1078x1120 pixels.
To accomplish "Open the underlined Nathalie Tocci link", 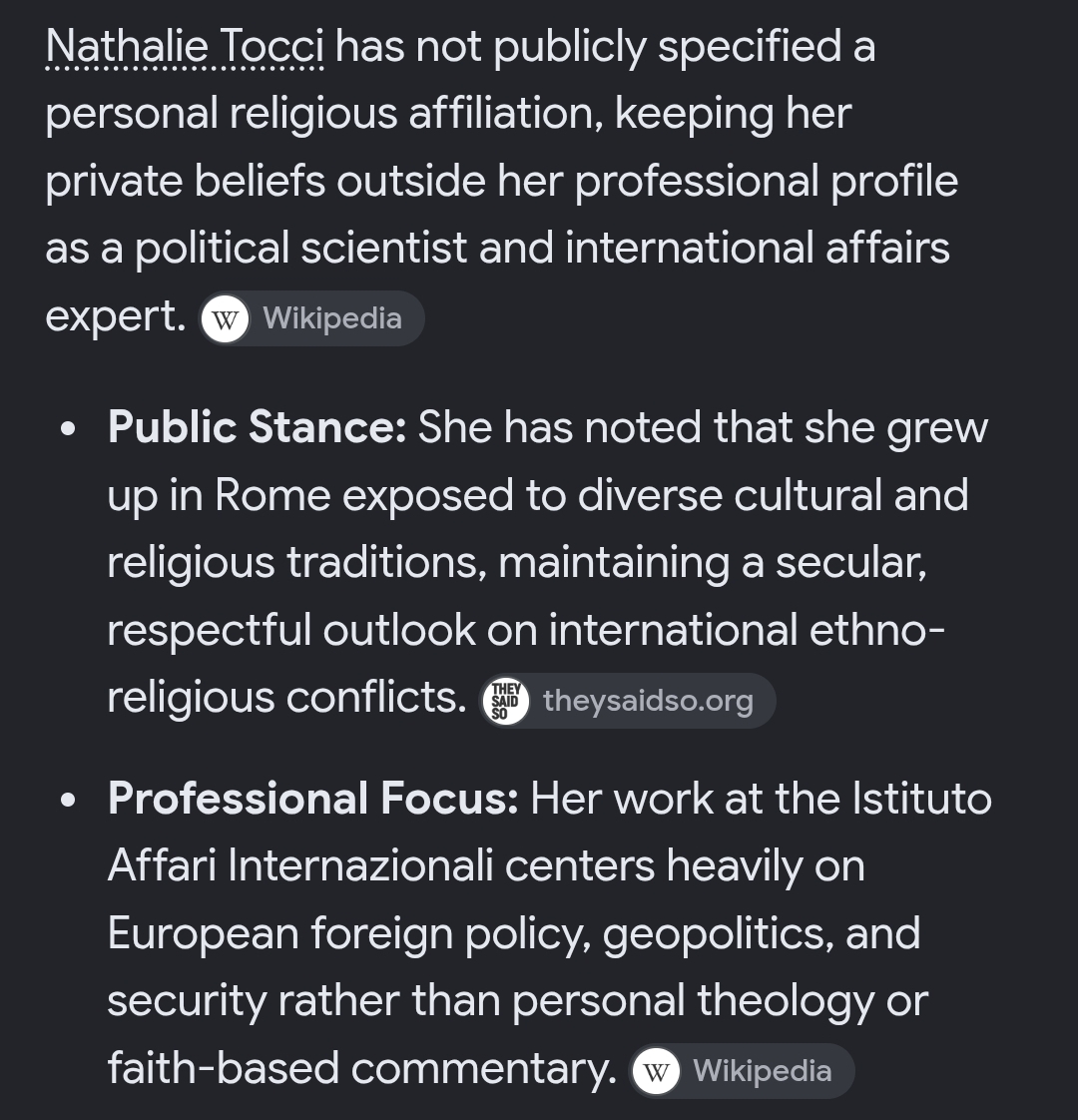I will pos(185,47).
